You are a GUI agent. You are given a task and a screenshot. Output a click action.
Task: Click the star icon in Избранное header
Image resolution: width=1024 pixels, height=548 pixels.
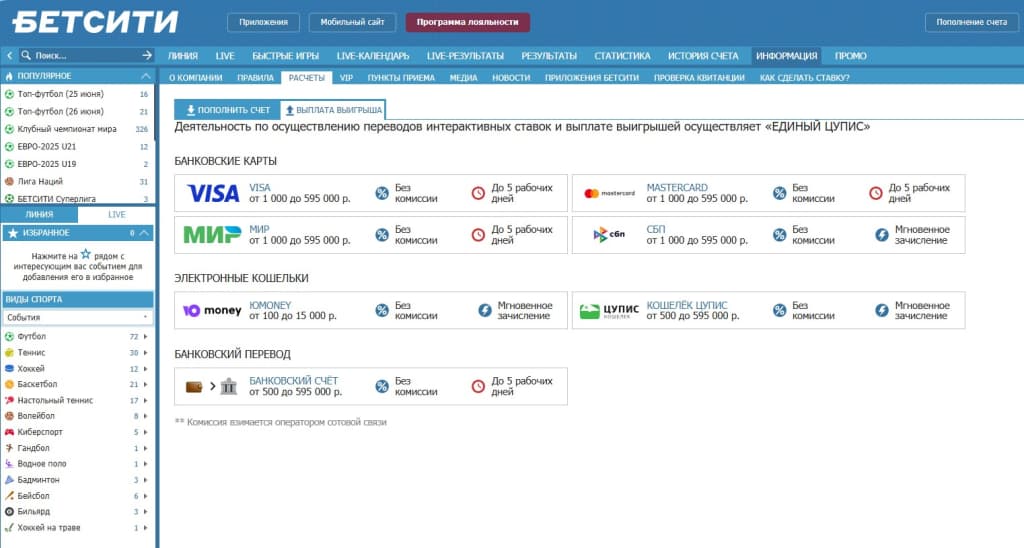[13, 233]
